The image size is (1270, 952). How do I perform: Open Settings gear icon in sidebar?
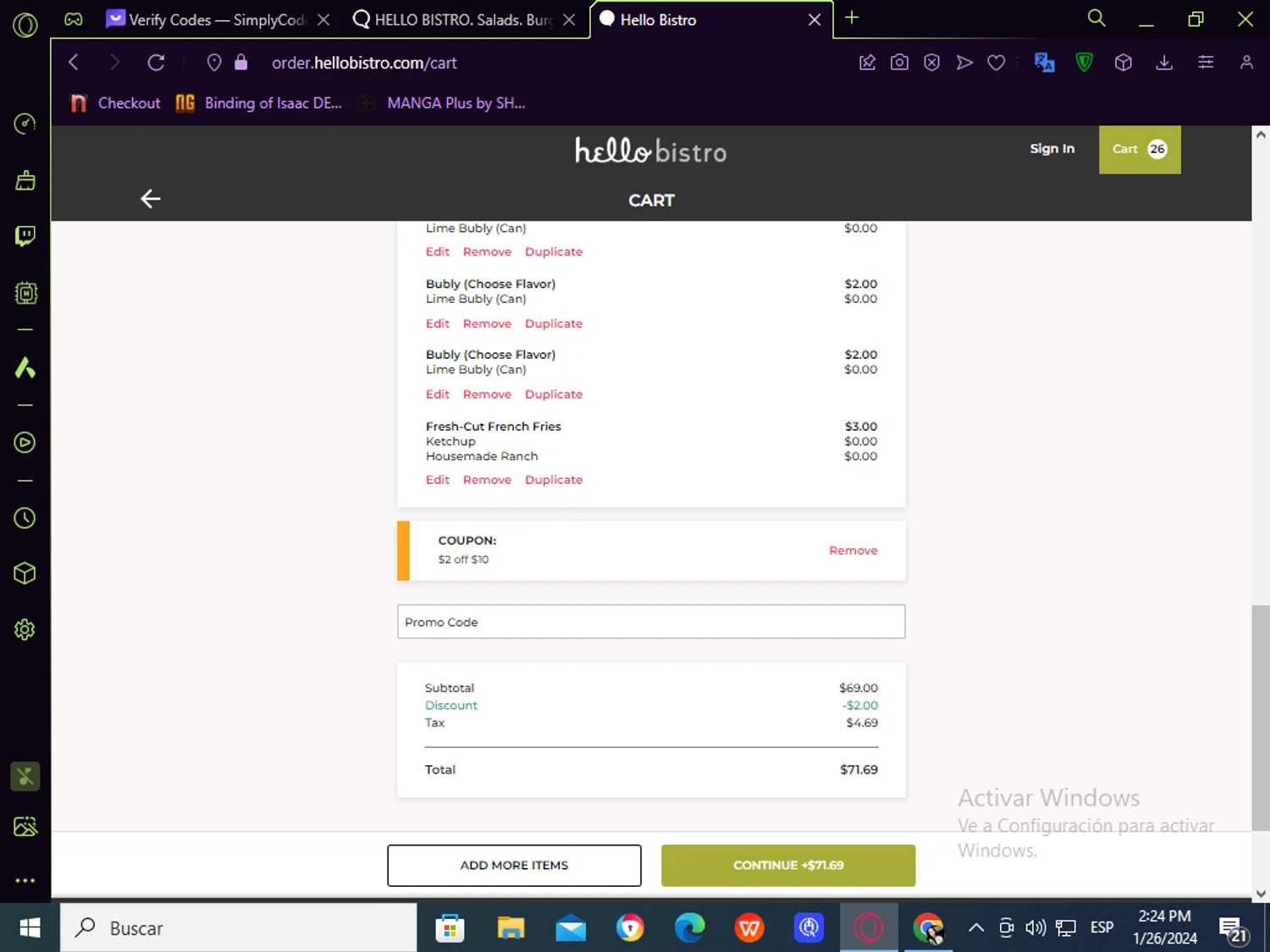[25, 630]
